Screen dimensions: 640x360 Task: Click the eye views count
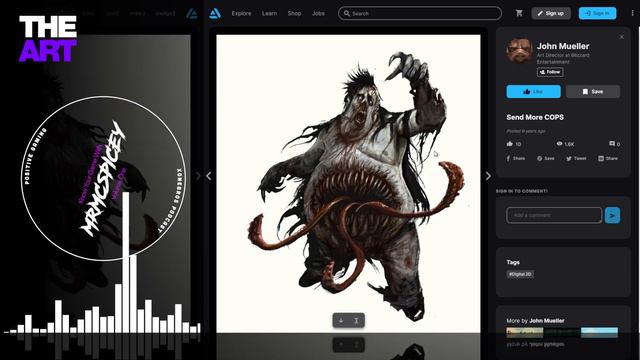565,144
